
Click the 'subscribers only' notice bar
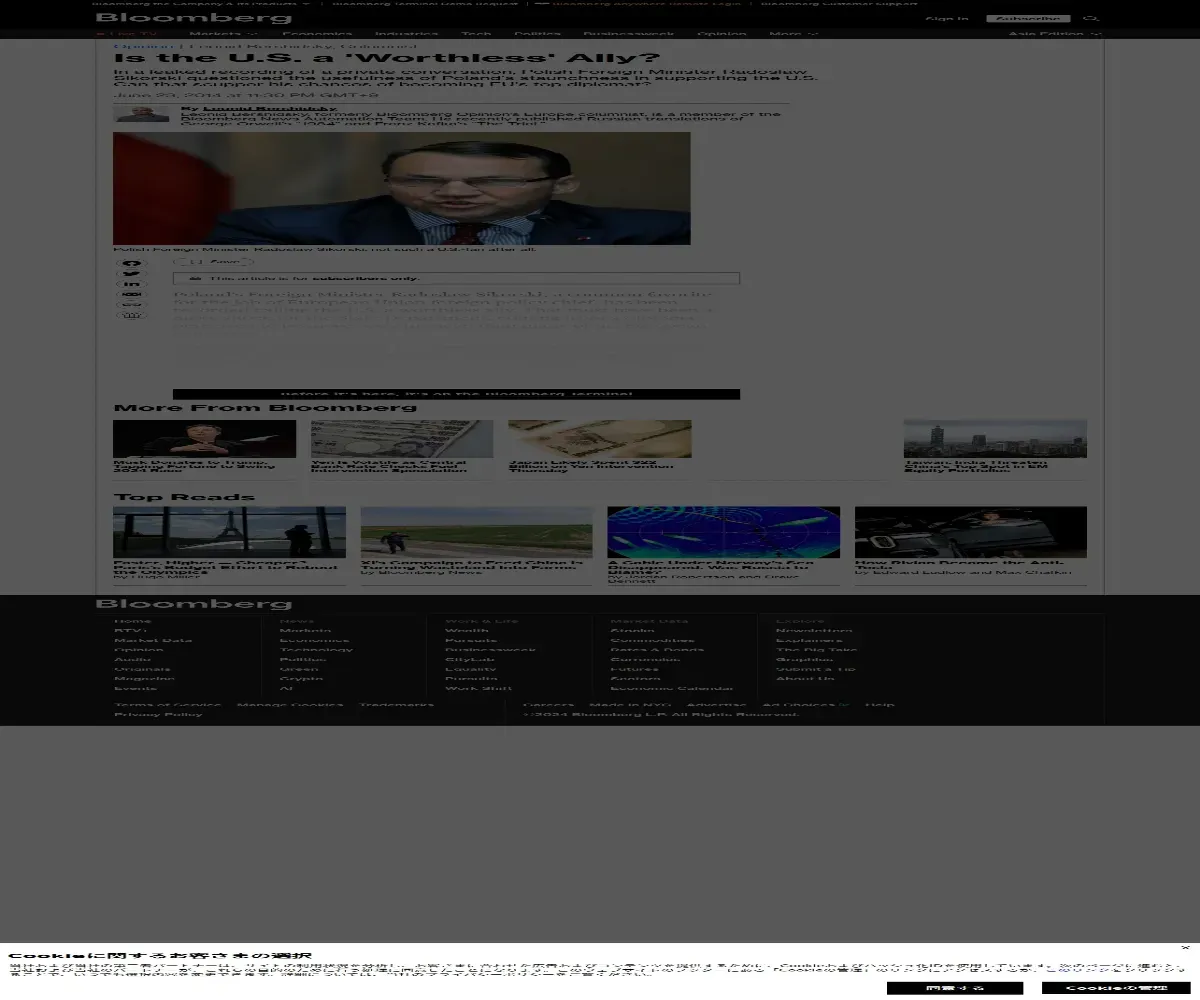pyautogui.click(x=457, y=278)
